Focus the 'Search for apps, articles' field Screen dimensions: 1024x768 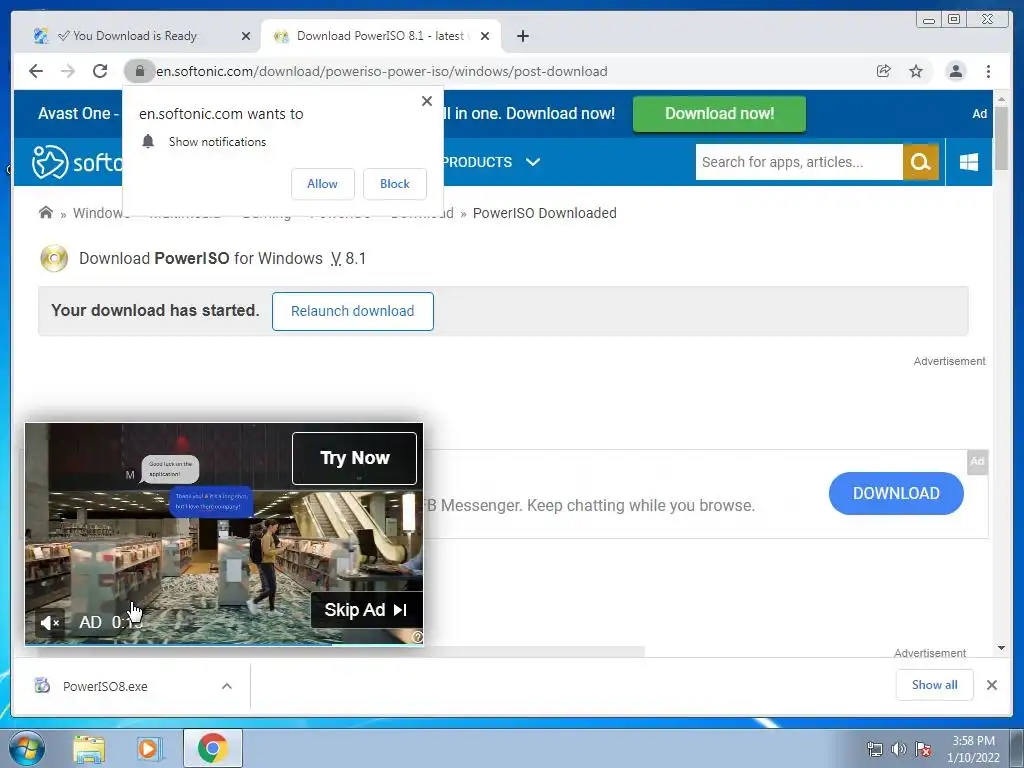click(x=799, y=162)
